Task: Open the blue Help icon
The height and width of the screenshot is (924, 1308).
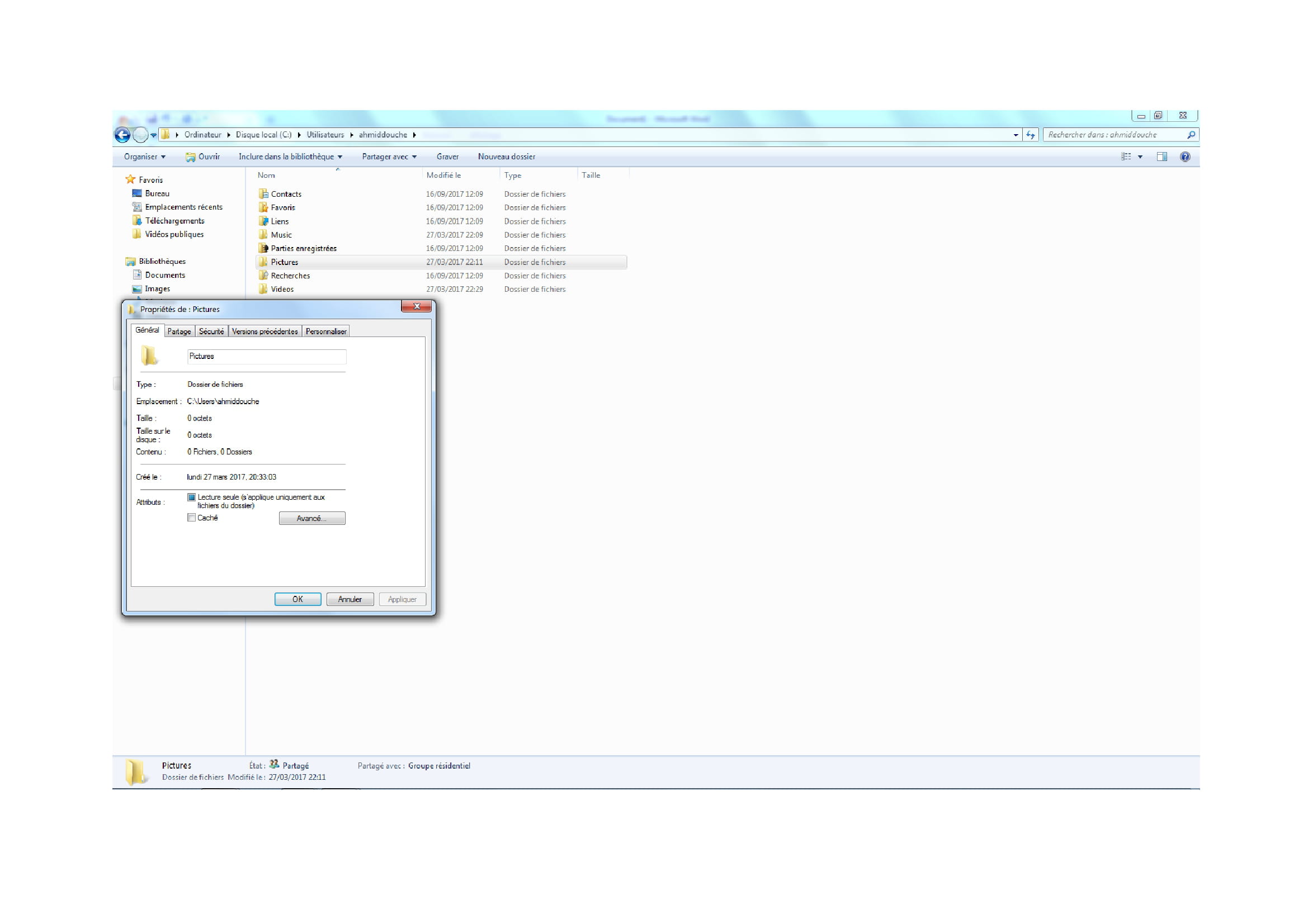Action: click(x=1185, y=157)
